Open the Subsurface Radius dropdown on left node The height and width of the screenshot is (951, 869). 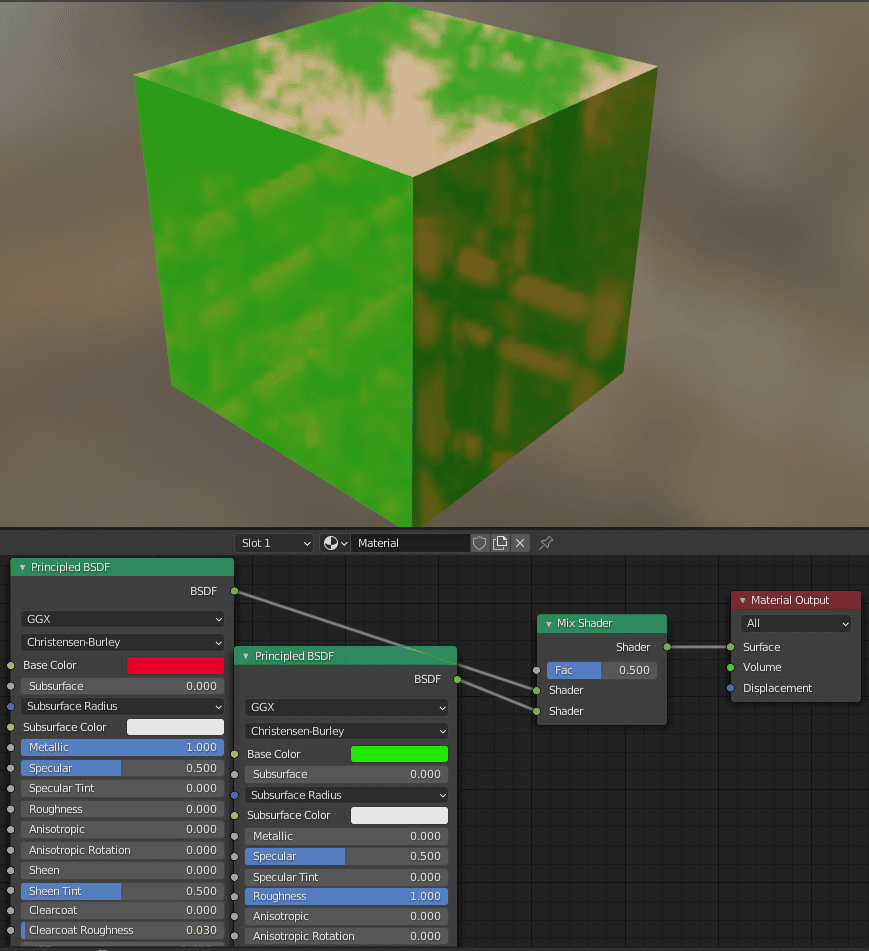coord(122,706)
